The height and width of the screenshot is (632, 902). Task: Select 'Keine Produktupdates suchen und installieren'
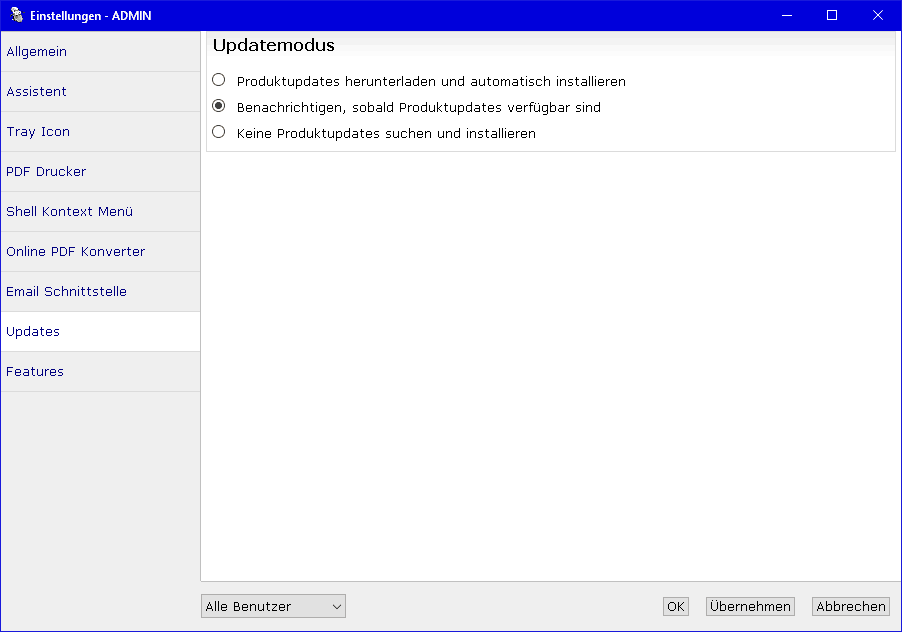coord(219,132)
